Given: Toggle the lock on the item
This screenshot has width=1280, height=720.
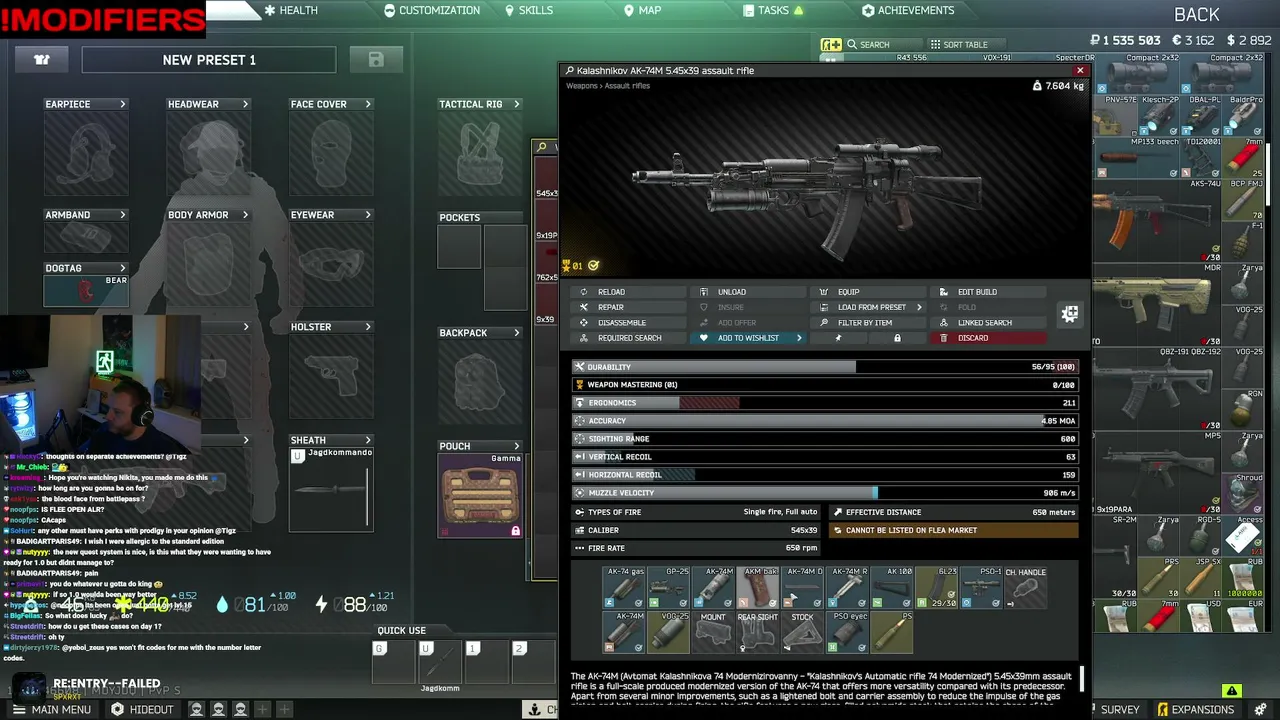Looking at the screenshot, I should click(x=897, y=338).
